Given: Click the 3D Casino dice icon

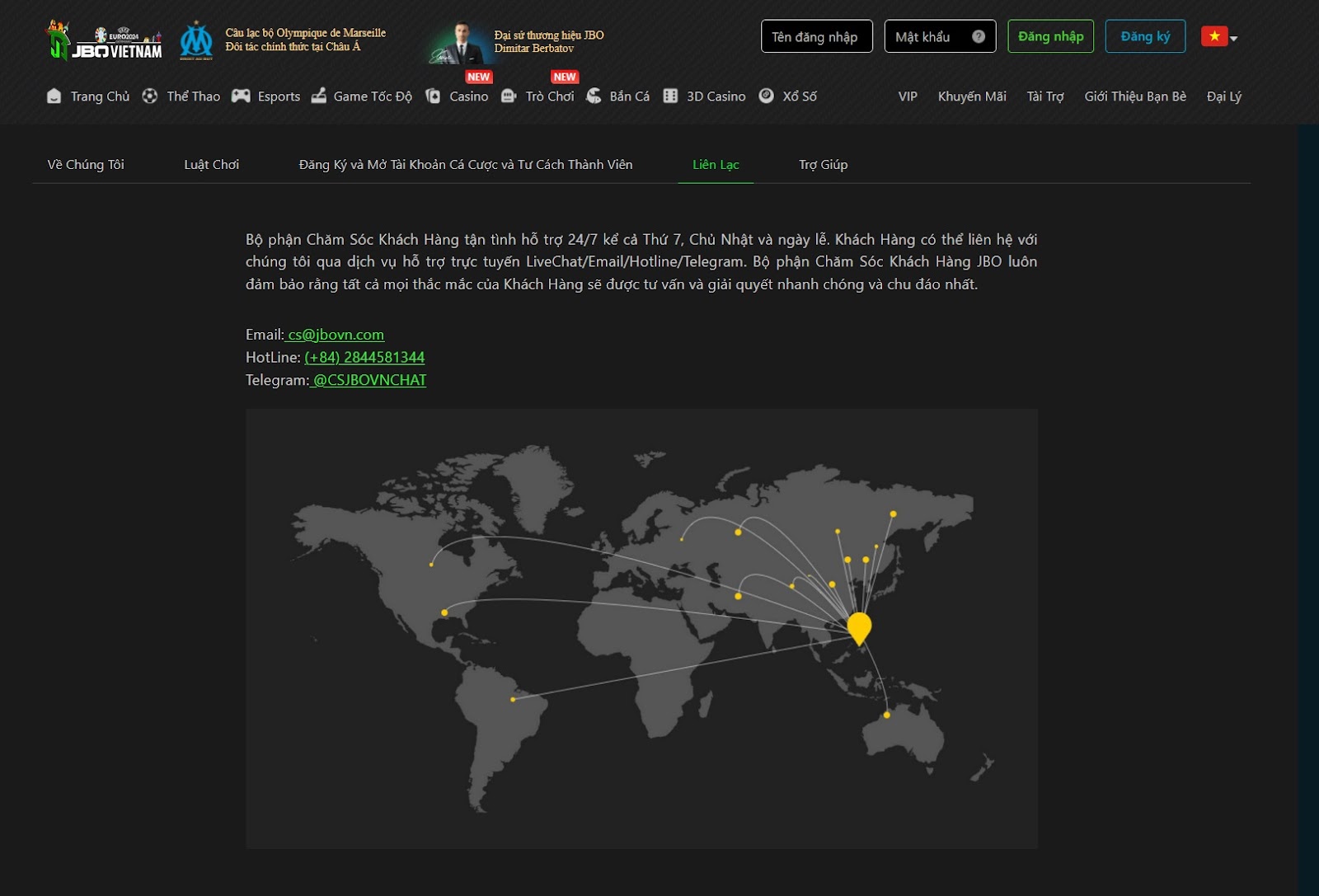Looking at the screenshot, I should (x=670, y=96).
